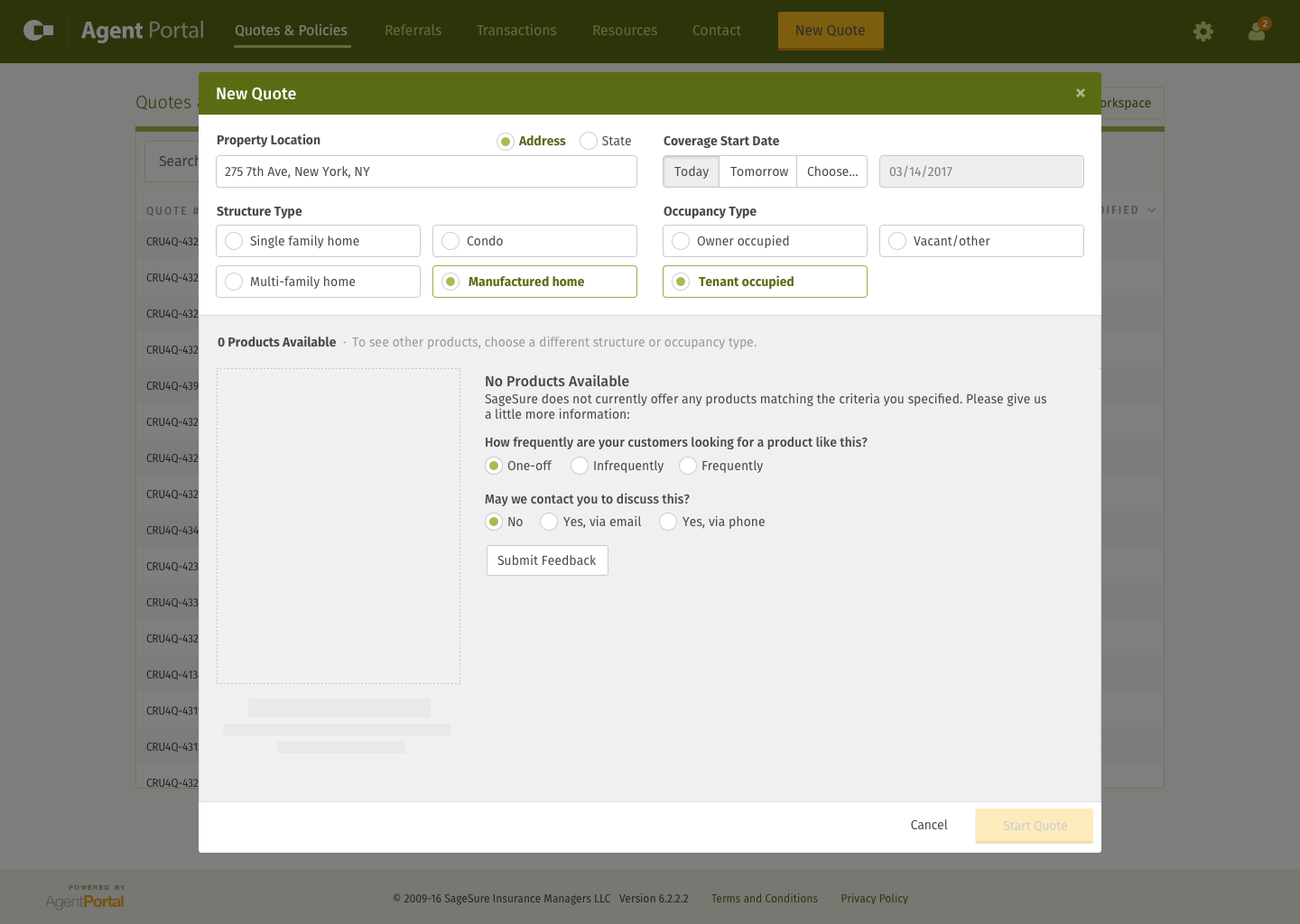Expand the modified column sort chevron
This screenshot has height=924, width=1300.
(x=1152, y=210)
